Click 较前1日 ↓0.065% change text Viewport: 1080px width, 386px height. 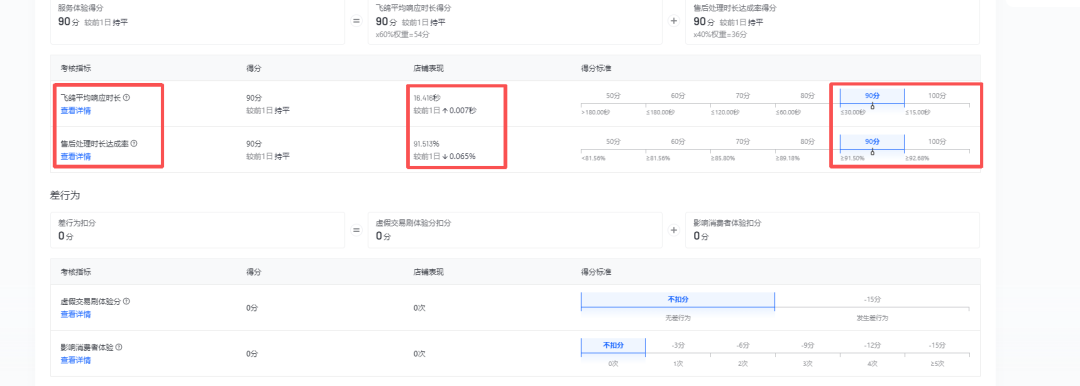click(444, 156)
